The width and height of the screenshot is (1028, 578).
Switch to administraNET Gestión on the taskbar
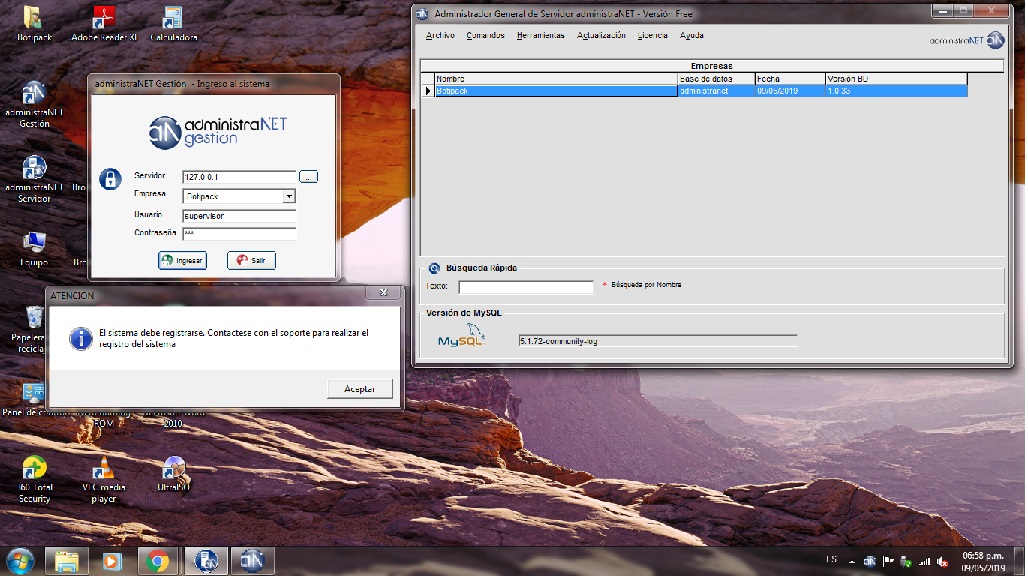[252, 561]
